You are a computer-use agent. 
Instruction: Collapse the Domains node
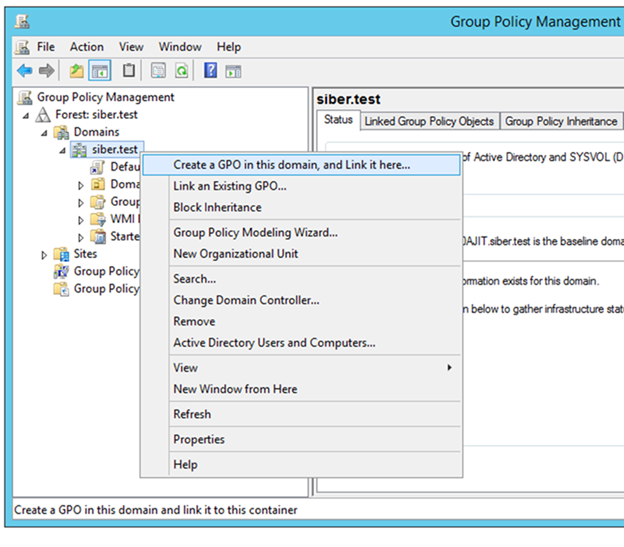[x=44, y=133]
